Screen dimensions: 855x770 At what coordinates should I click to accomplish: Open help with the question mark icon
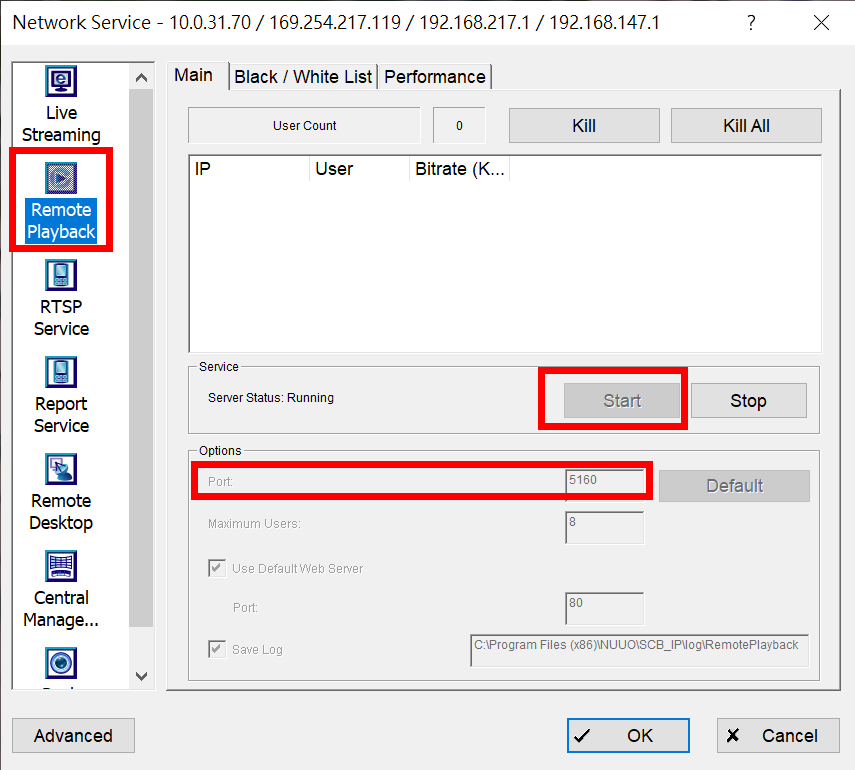(x=751, y=22)
